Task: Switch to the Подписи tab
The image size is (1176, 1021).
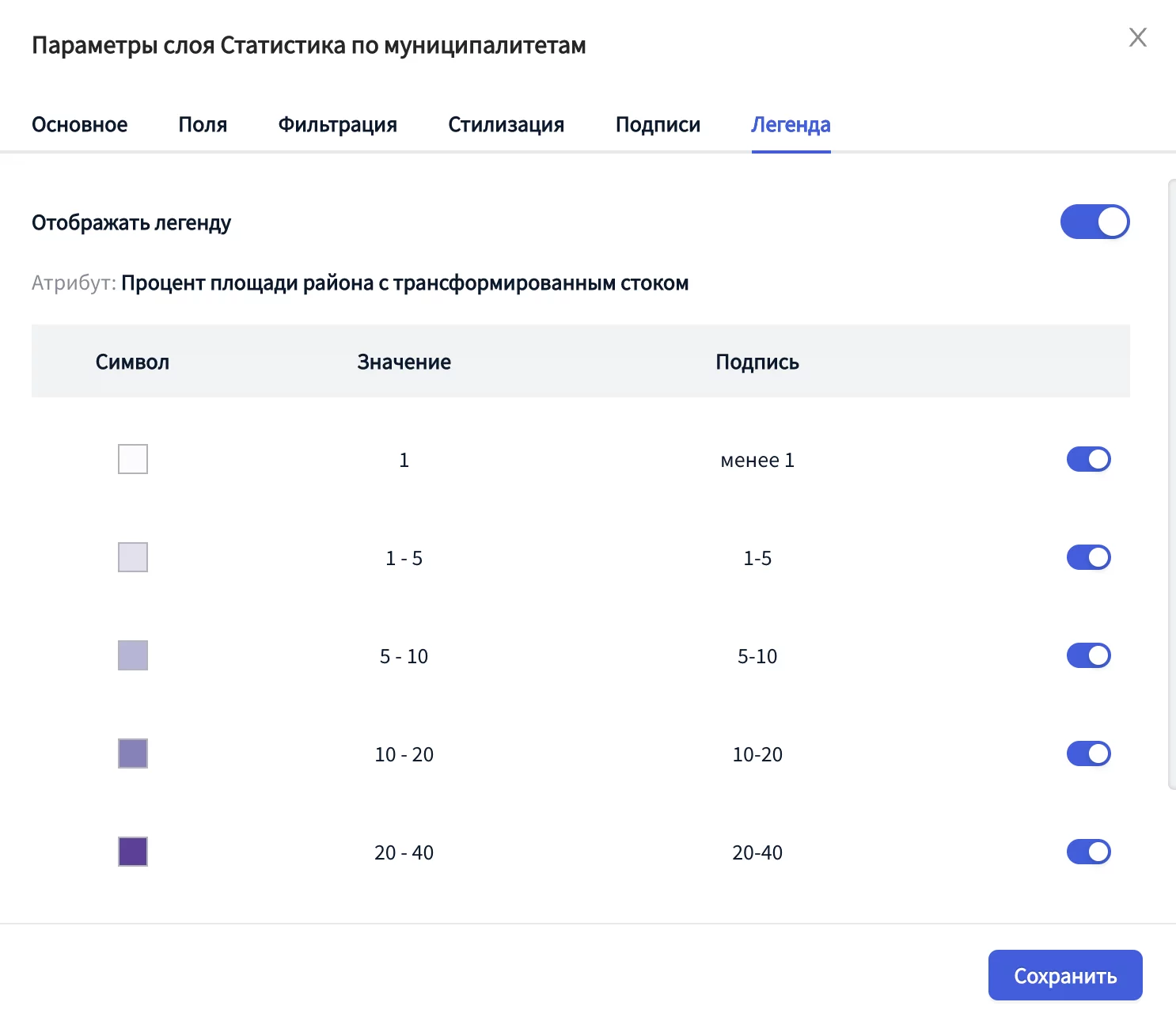Action: tap(658, 125)
